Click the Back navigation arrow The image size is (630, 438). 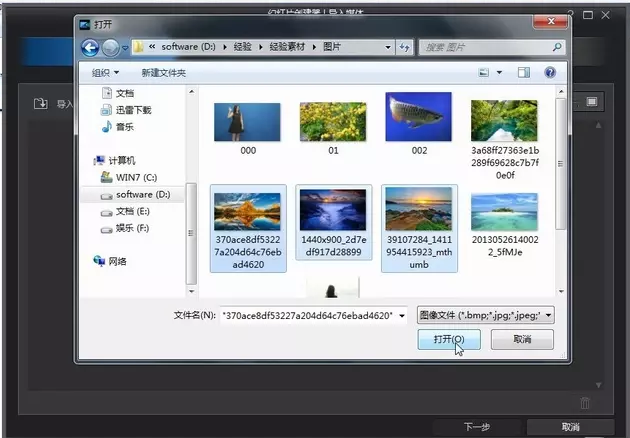tap(90, 48)
